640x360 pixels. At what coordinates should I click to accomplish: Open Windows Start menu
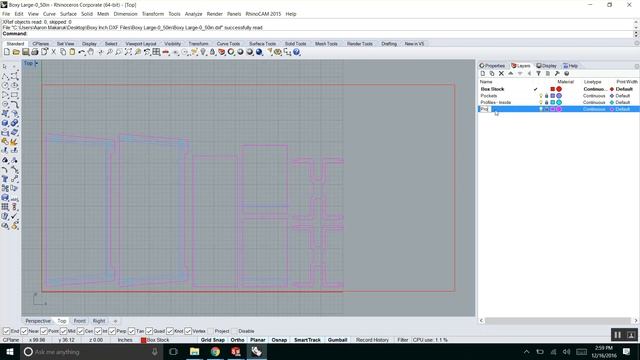click(10, 351)
